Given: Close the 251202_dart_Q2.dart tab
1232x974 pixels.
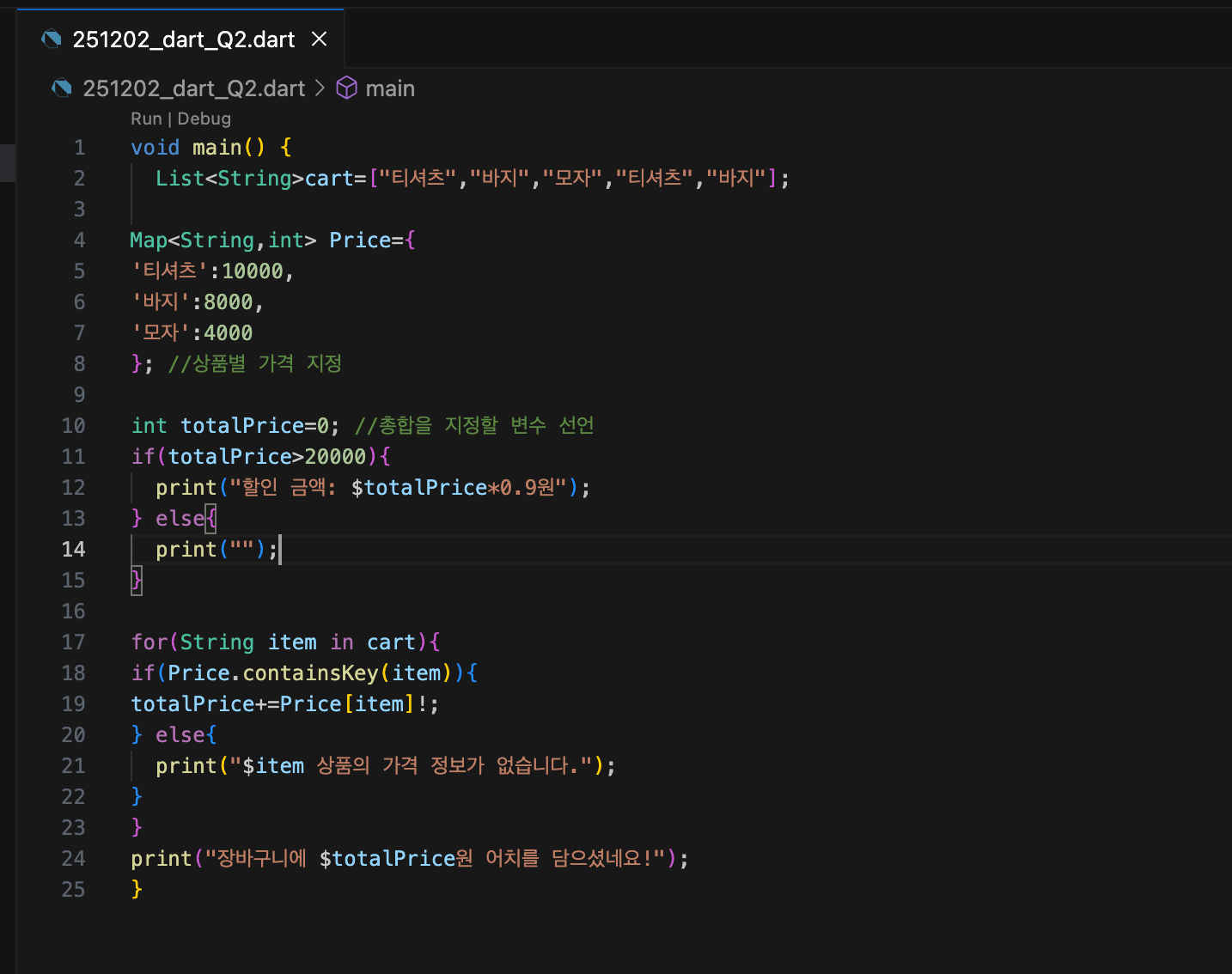Looking at the screenshot, I should (x=319, y=39).
